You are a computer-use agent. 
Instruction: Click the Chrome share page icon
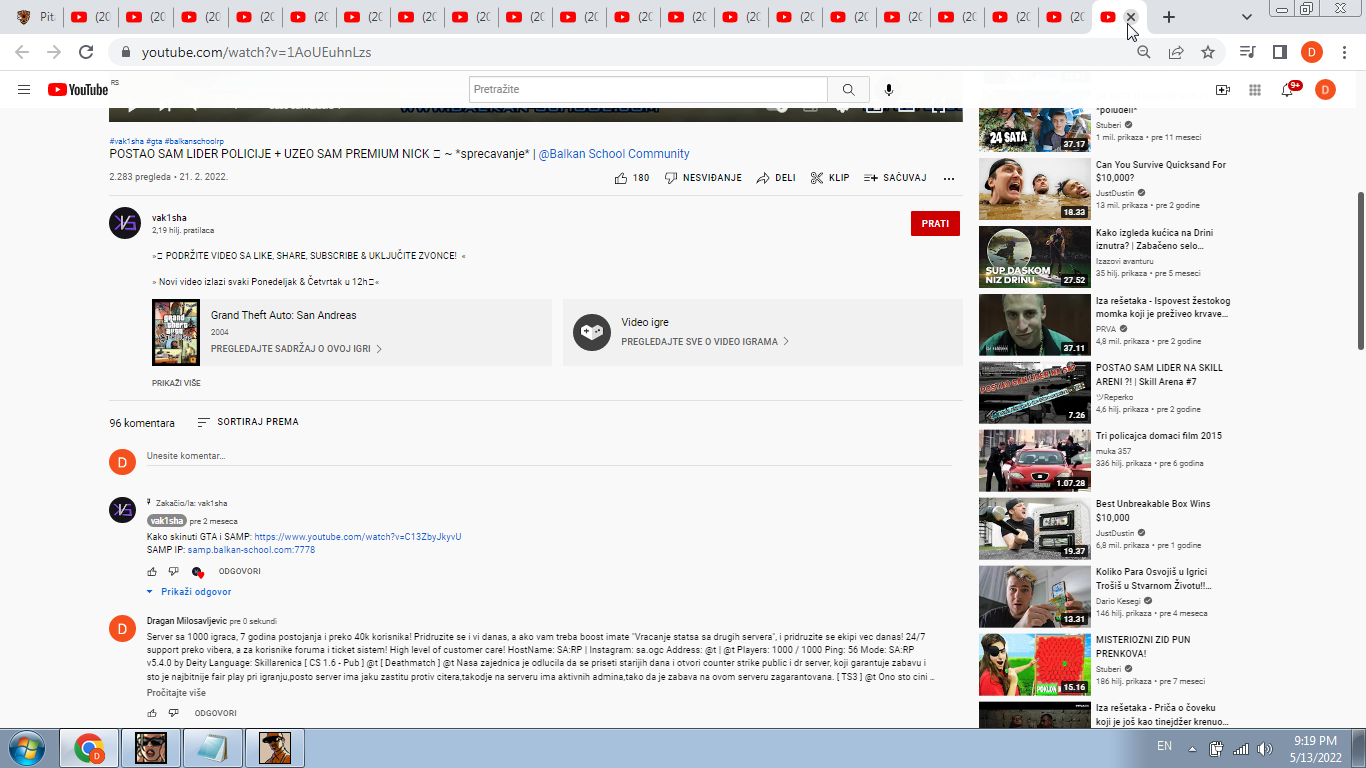(1176, 52)
